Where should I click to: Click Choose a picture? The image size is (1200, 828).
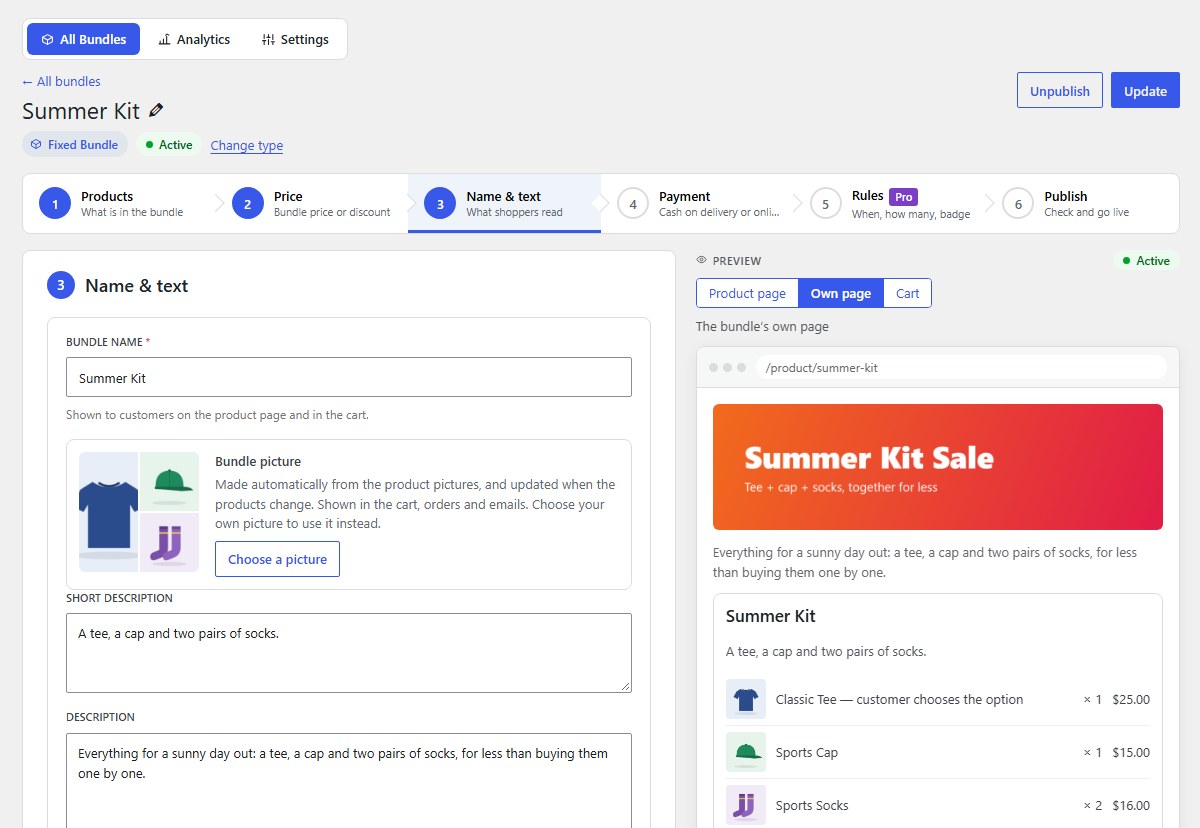point(278,559)
